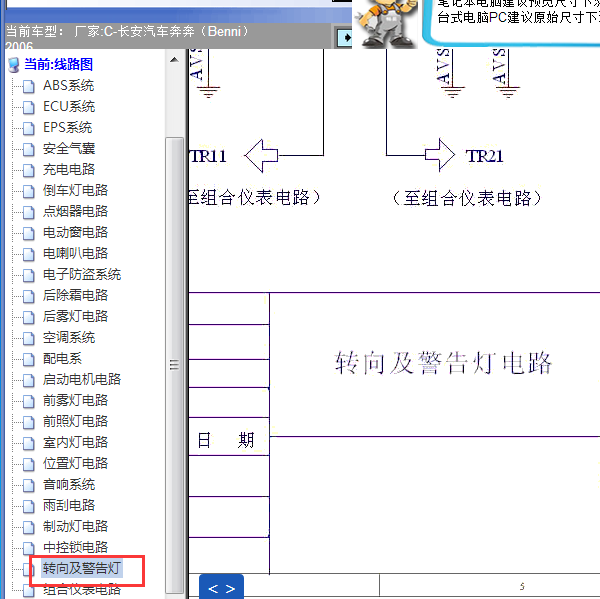Click the document icon next to ABS系统
Screen dimensions: 600x599
coord(29,87)
